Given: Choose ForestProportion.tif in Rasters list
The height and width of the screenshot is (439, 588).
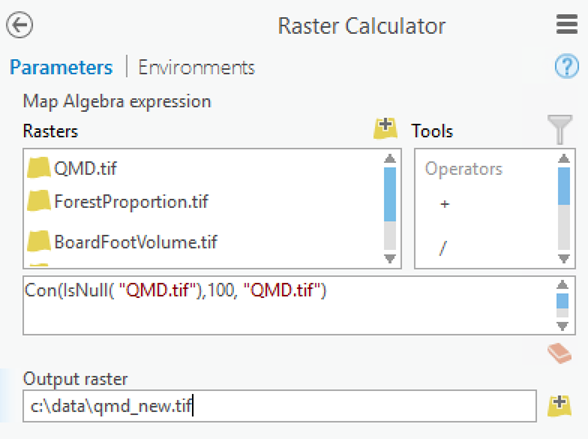Looking at the screenshot, I should pos(131,202).
